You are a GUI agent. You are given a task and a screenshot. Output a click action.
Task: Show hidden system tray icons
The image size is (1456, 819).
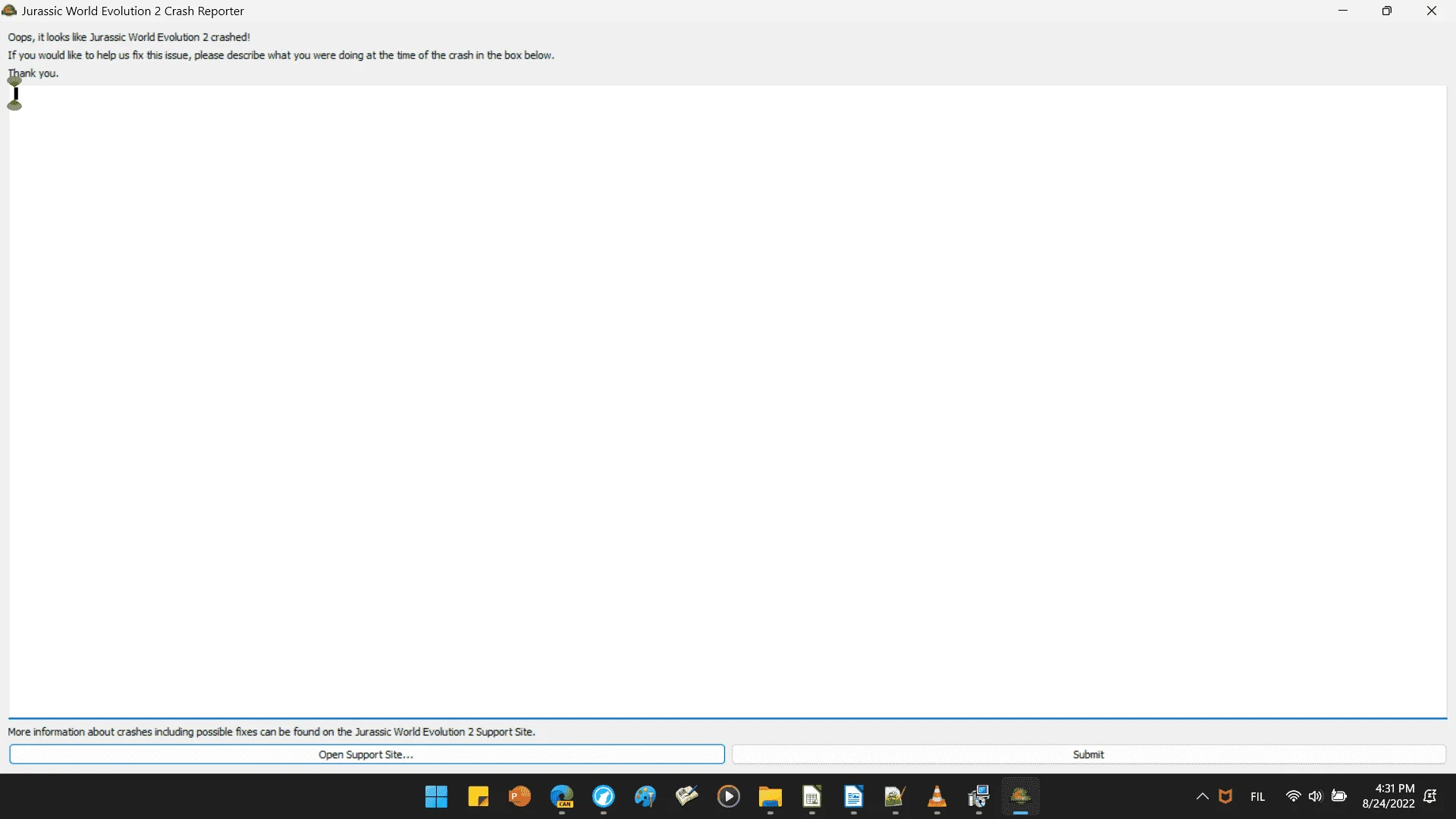coord(1203,796)
